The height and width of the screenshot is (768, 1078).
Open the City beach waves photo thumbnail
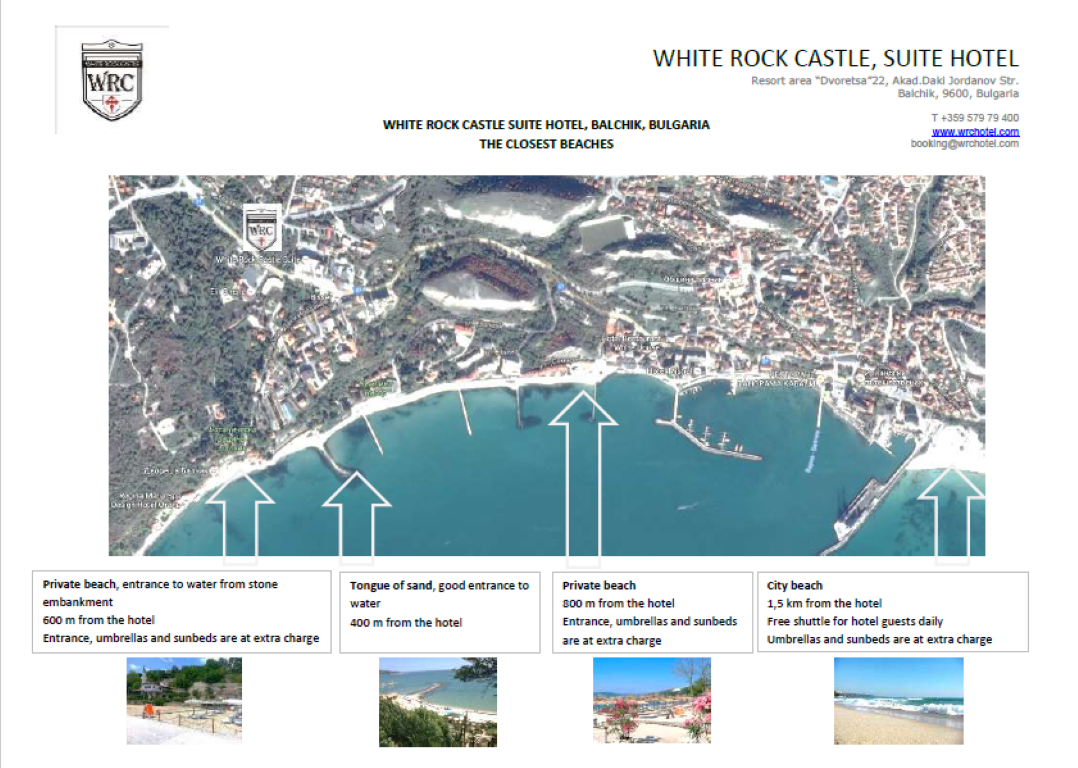[x=899, y=701]
